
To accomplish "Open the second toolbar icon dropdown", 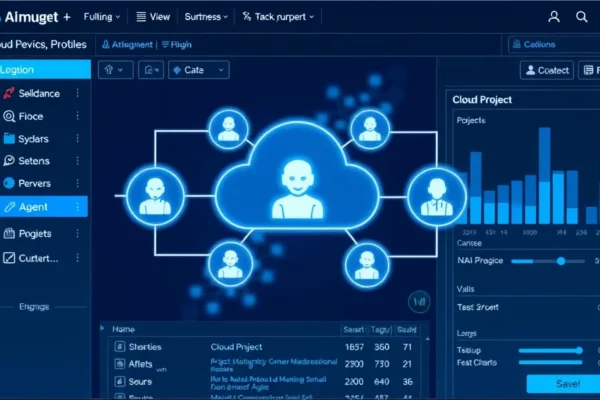I will (x=151, y=70).
